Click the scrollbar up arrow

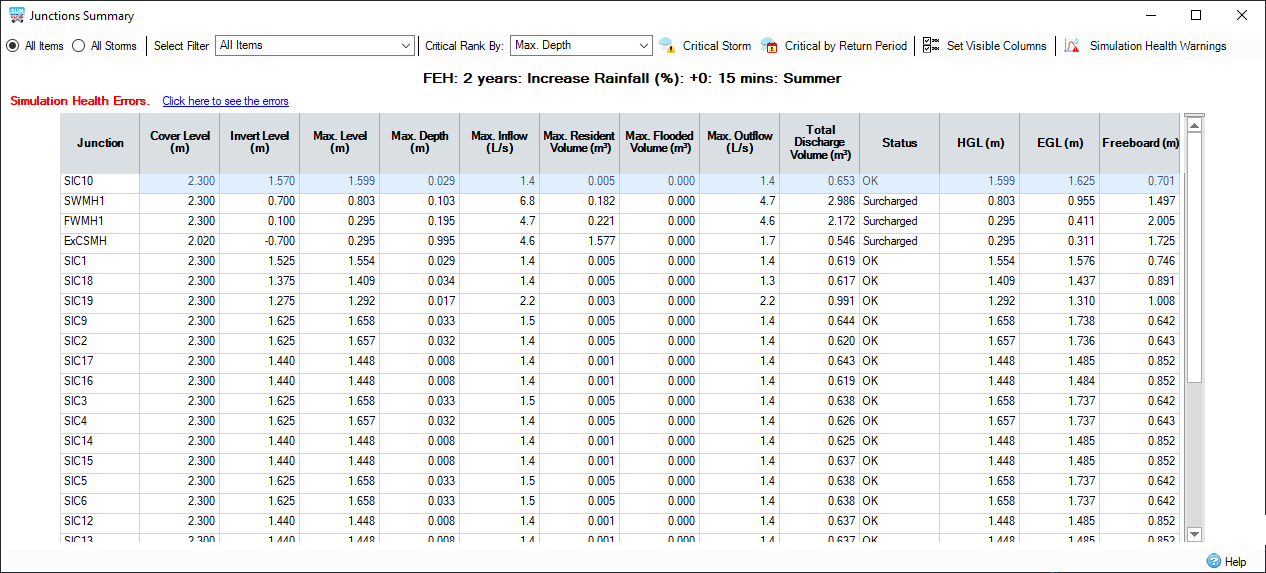(x=1193, y=123)
